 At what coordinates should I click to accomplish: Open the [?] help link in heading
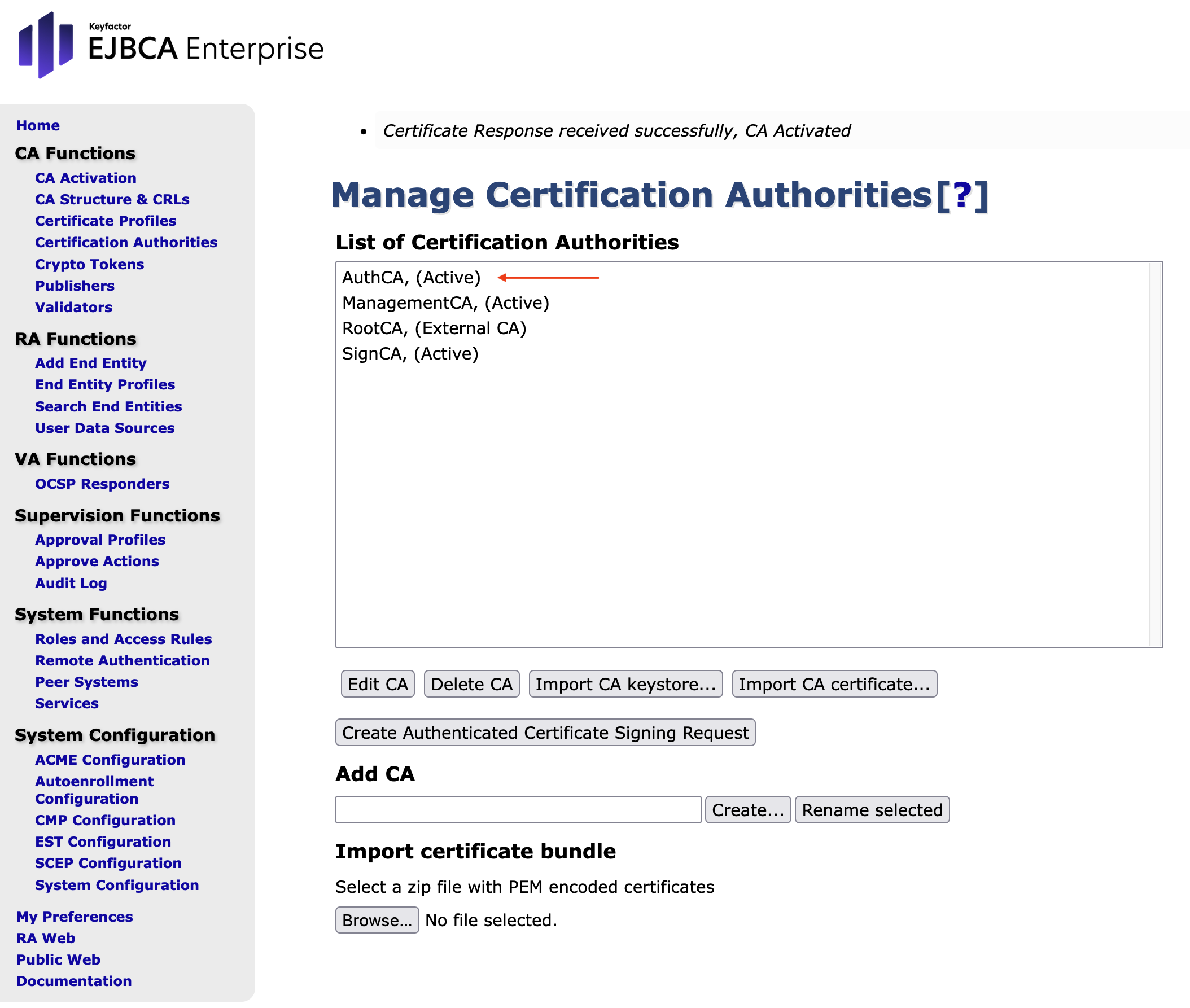tap(962, 195)
